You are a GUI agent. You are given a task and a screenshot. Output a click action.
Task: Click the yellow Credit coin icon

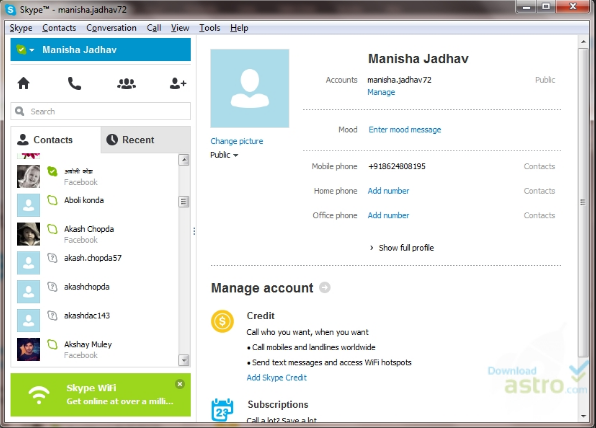[x=222, y=322]
